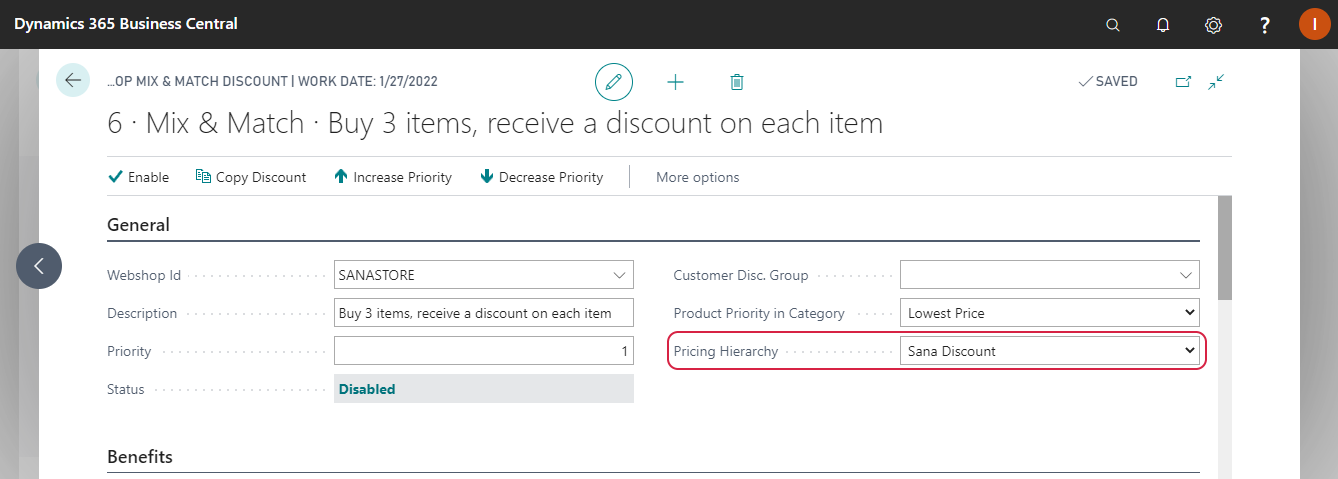Click the Description field label
This screenshot has width=1338, height=479.
[x=142, y=313]
